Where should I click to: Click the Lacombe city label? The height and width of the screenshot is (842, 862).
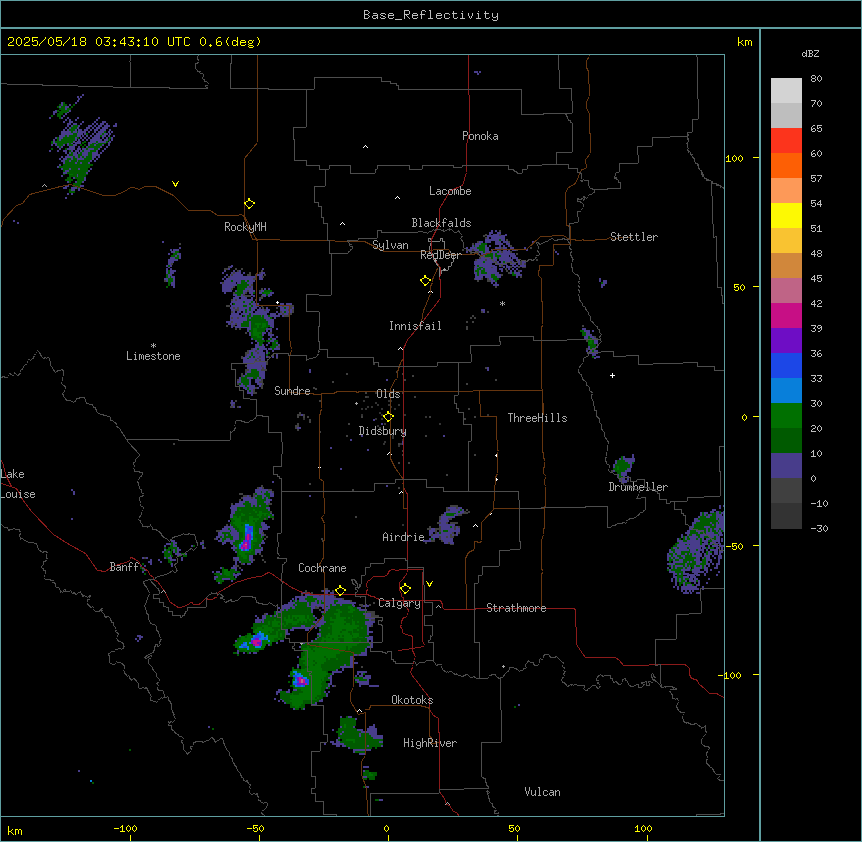(450, 191)
